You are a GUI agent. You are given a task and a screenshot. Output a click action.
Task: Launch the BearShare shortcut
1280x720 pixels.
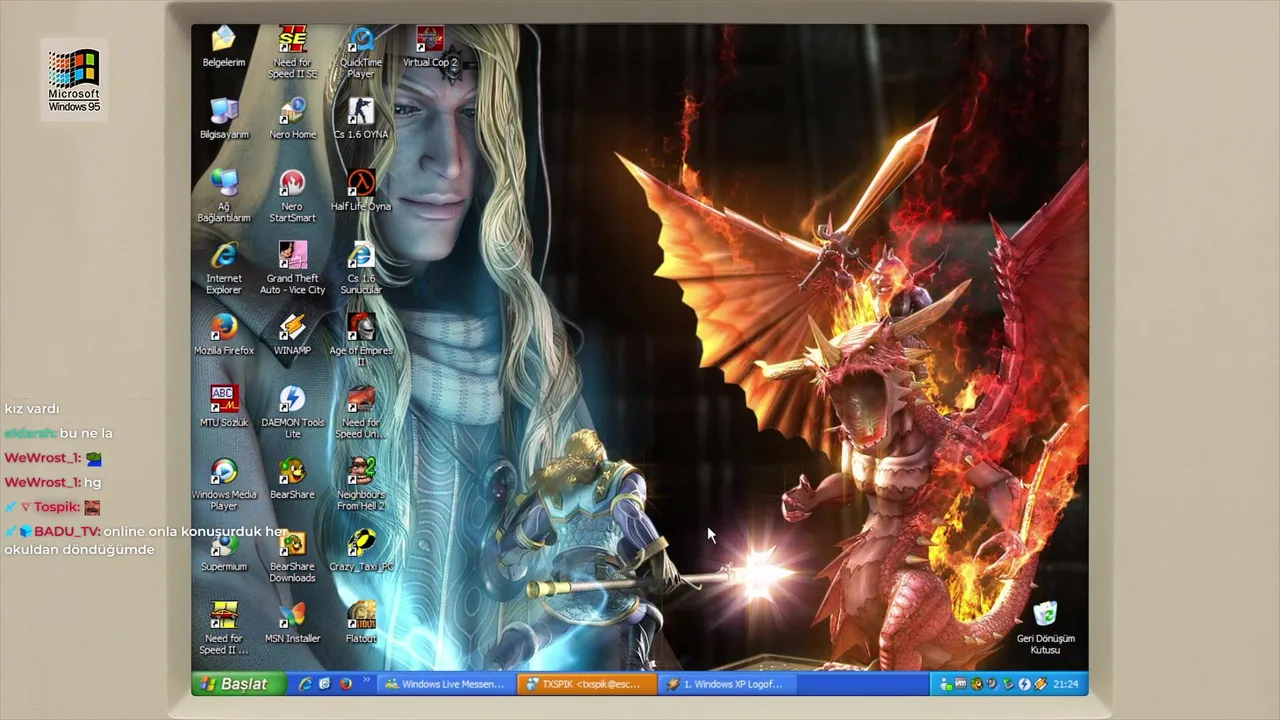[292, 480]
